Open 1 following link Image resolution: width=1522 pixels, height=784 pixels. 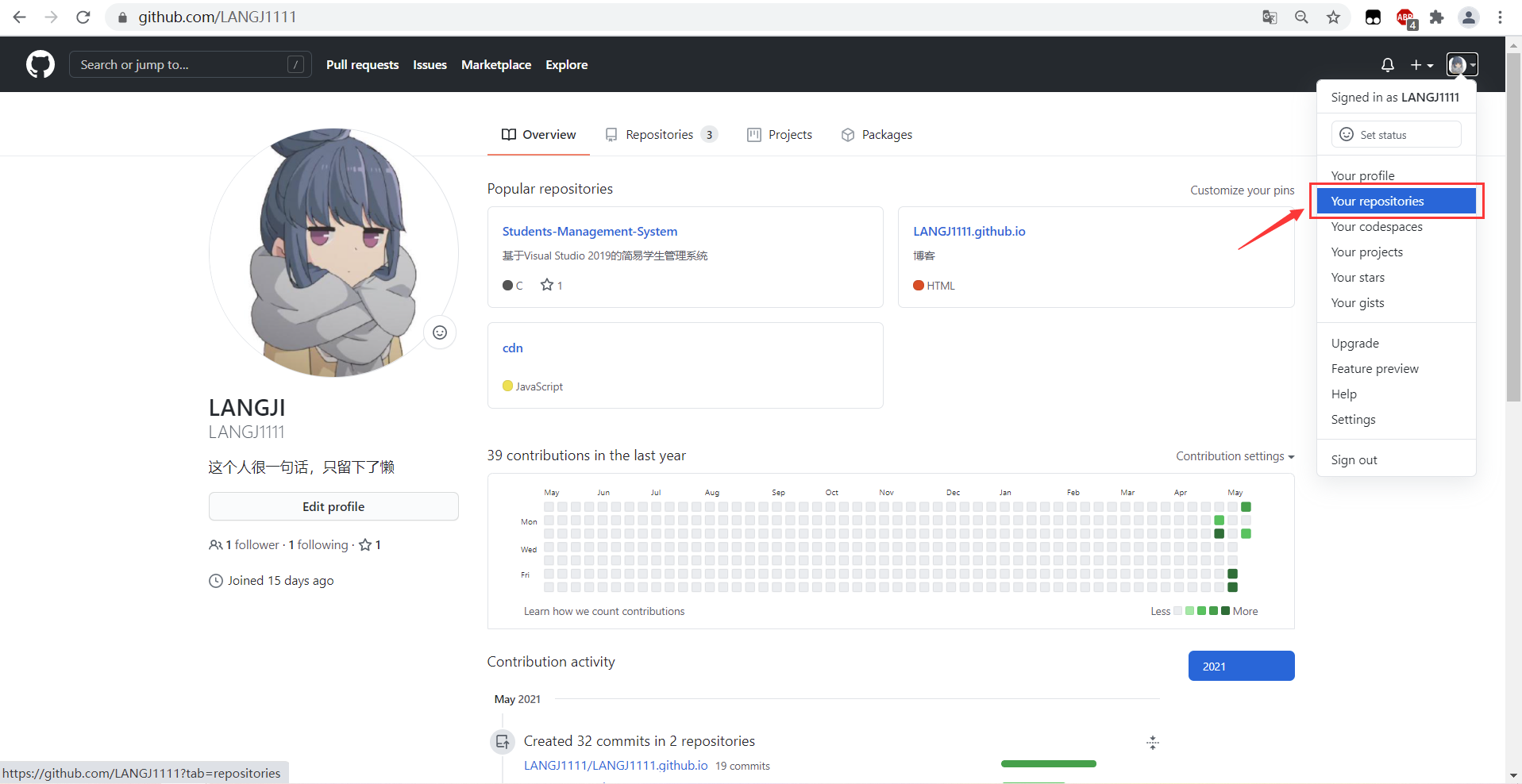pyautogui.click(x=318, y=544)
